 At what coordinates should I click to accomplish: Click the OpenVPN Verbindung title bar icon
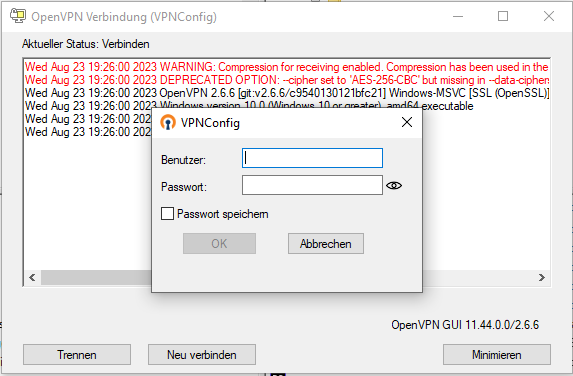(x=18, y=16)
